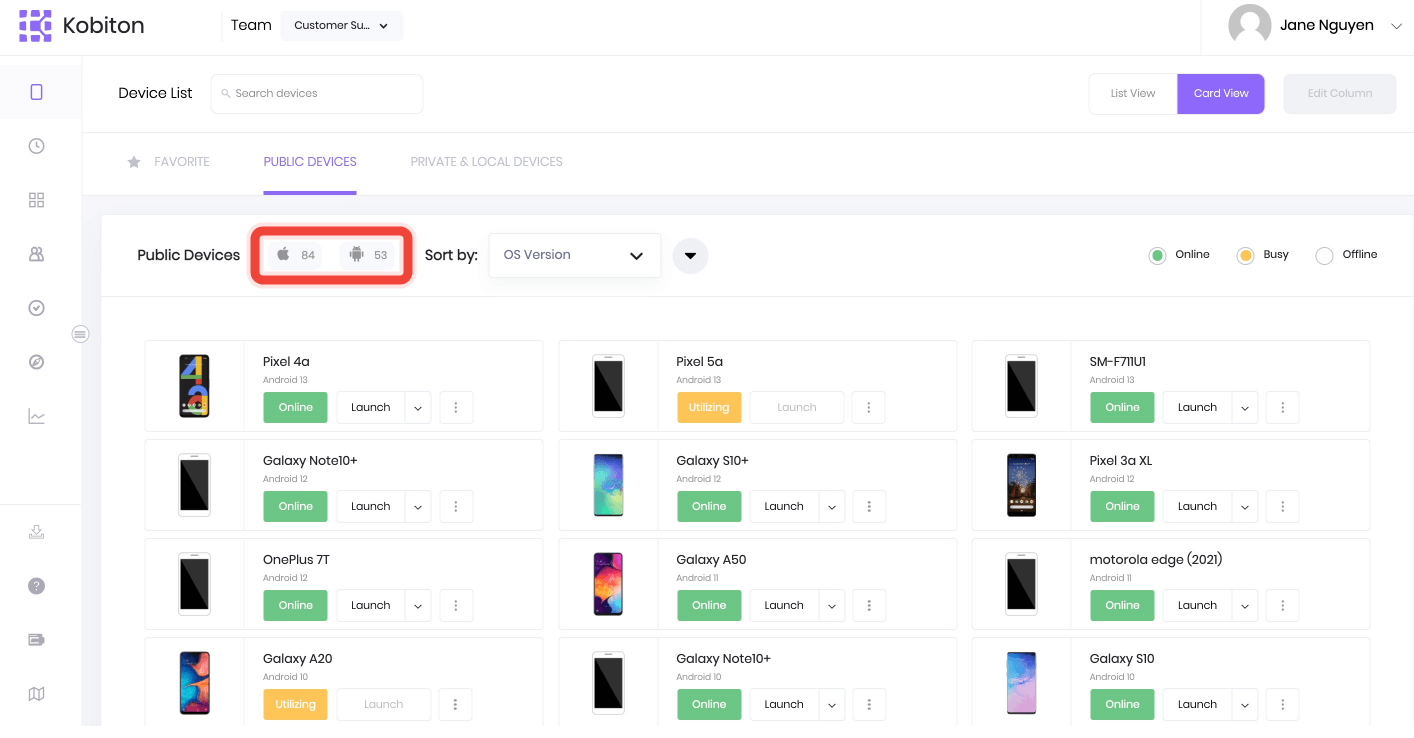This screenshot has width=1414, height=738.
Task: Expand the Jane Nguyen account menu chevron
Action: (1396, 26)
